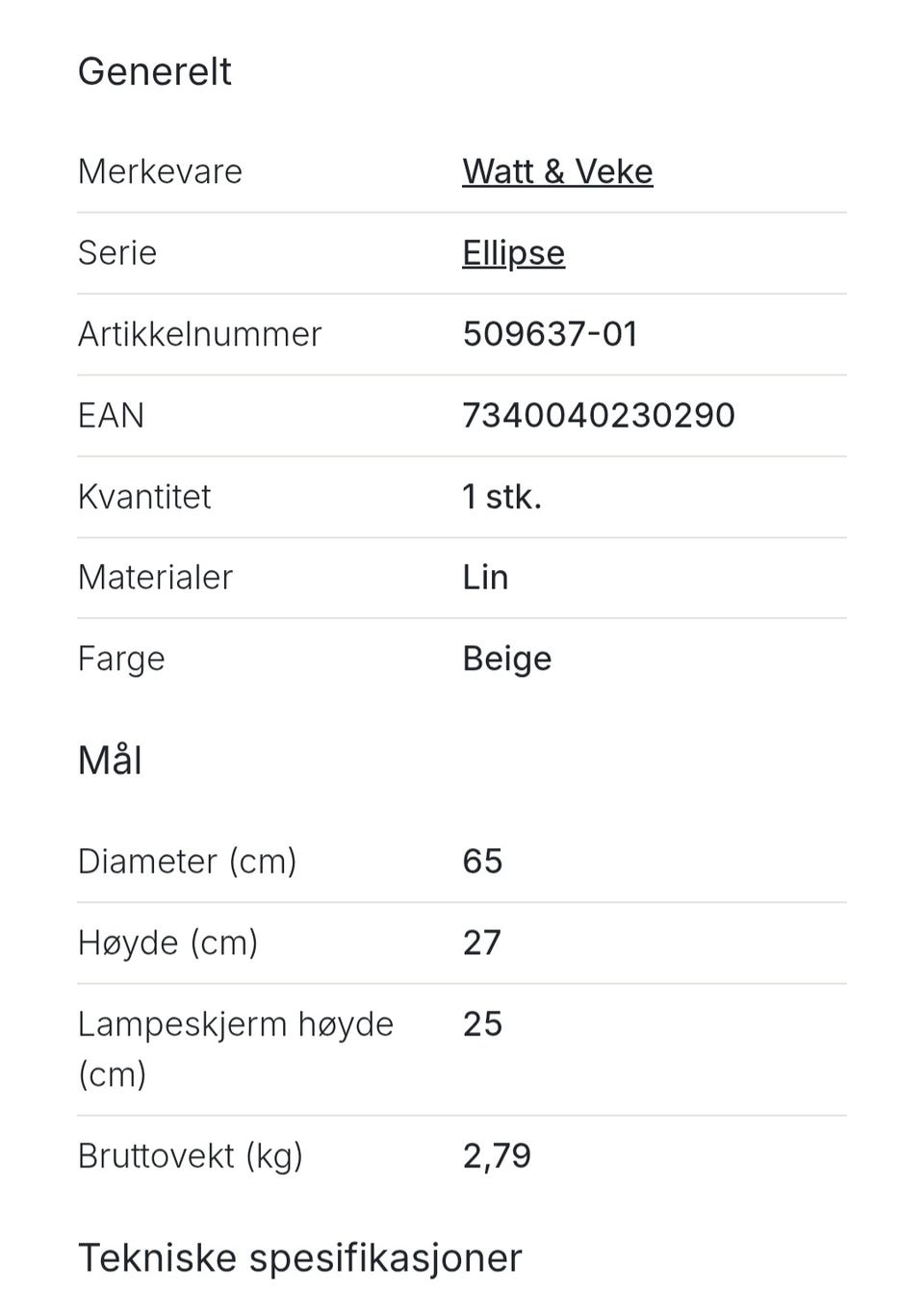This screenshot has width=924, height=1294.
Task: Click the Mål section heading
Action: (x=110, y=760)
